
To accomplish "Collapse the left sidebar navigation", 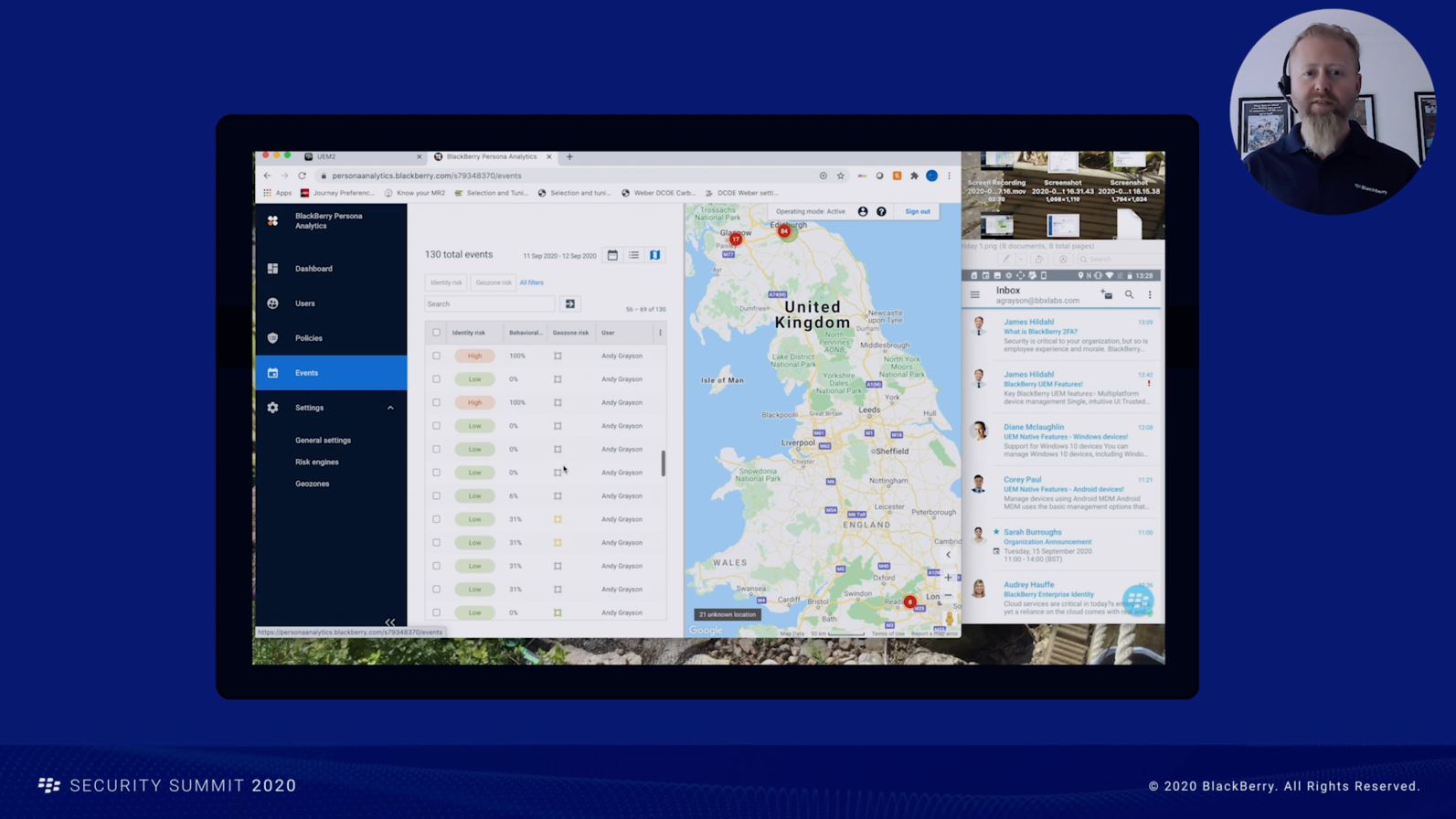I will pyautogui.click(x=390, y=622).
